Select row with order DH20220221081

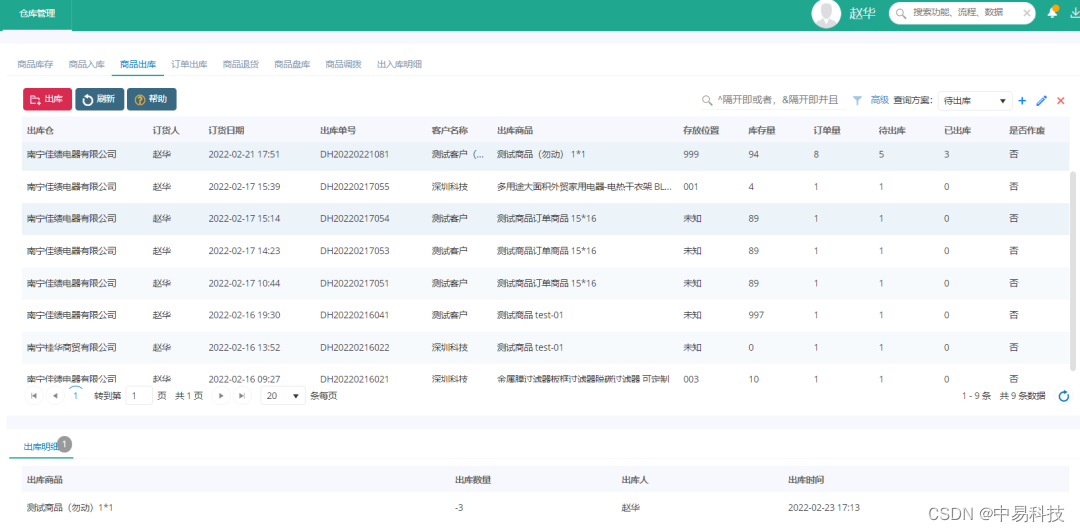point(546,154)
